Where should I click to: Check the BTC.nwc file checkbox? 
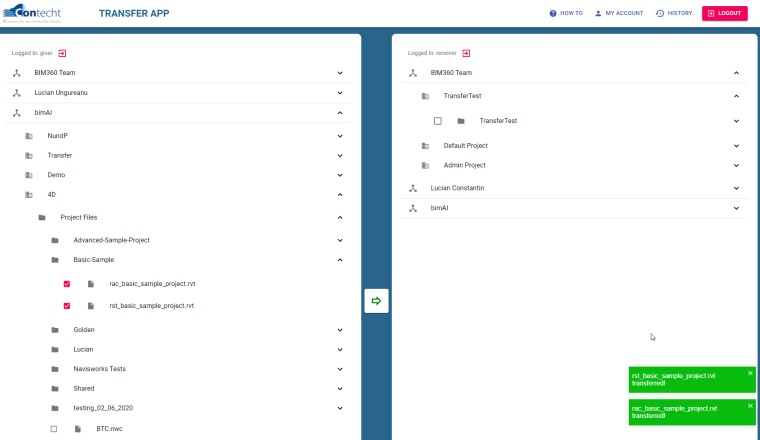pos(54,429)
